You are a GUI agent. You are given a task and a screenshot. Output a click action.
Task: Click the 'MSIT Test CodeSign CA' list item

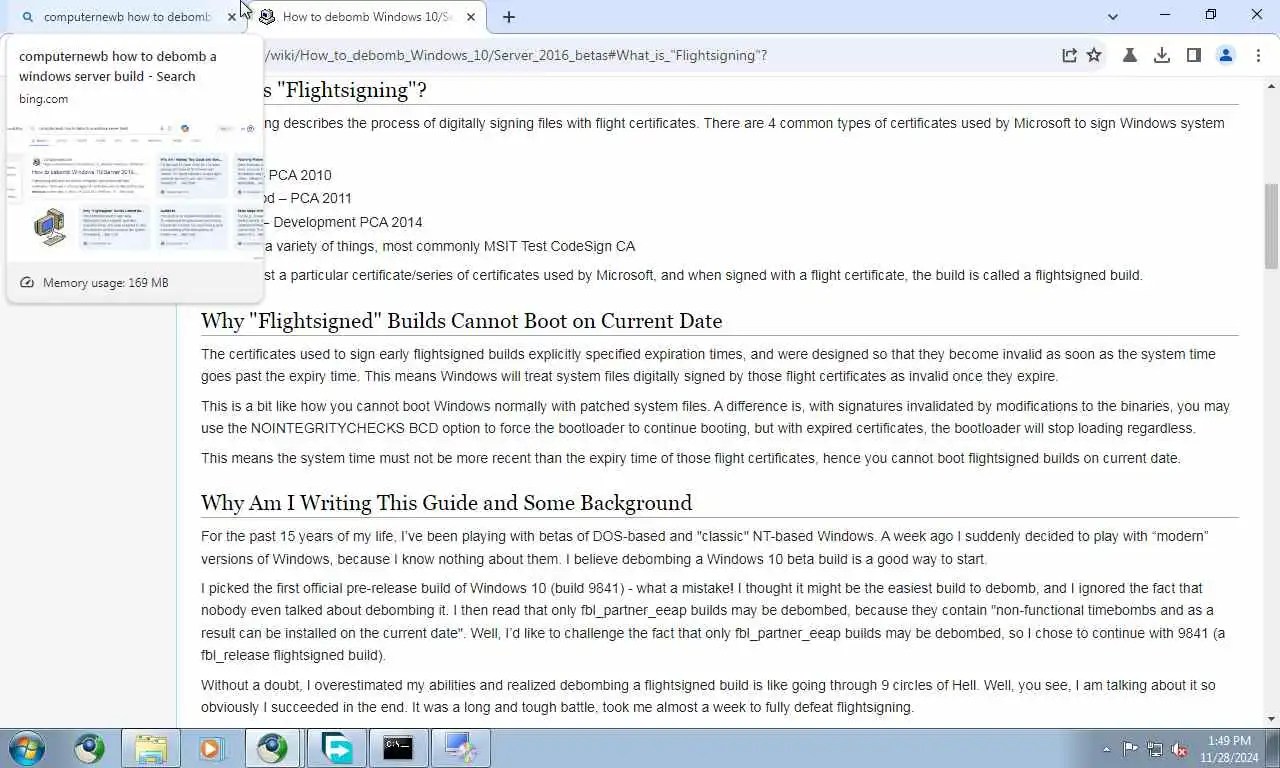click(559, 246)
